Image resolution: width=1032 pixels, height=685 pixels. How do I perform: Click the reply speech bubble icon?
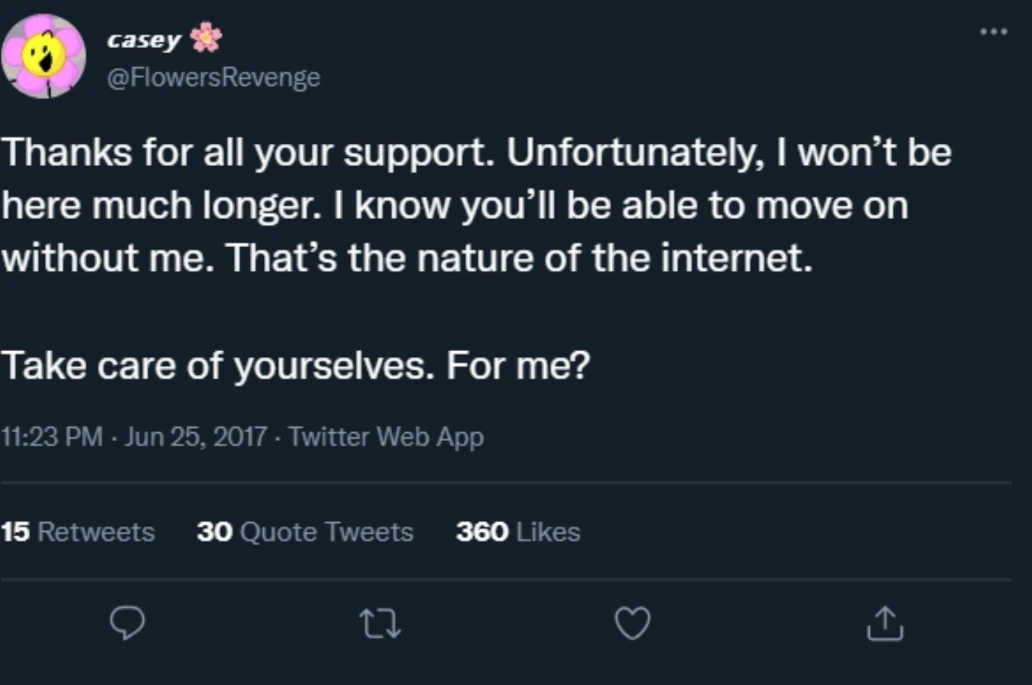(125, 624)
